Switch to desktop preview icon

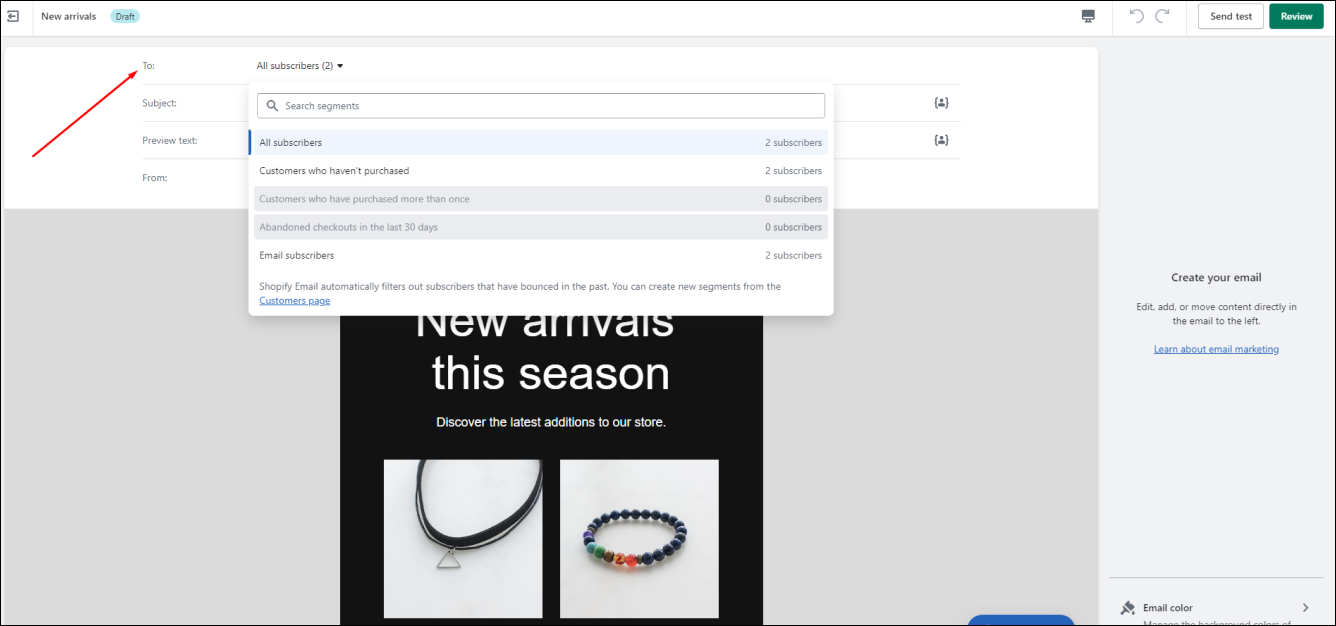[x=1088, y=16]
